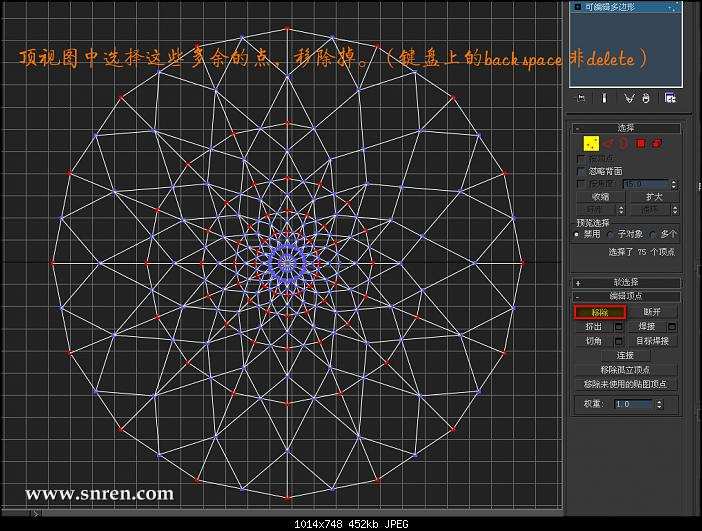Click the Pin Stack icon
The image size is (702, 531).
[x=582, y=98]
